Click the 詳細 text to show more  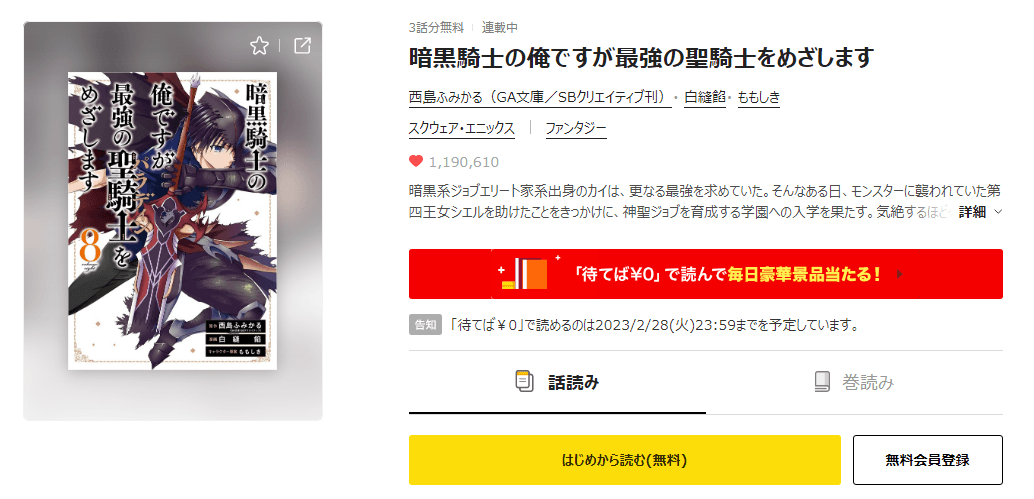(972, 212)
